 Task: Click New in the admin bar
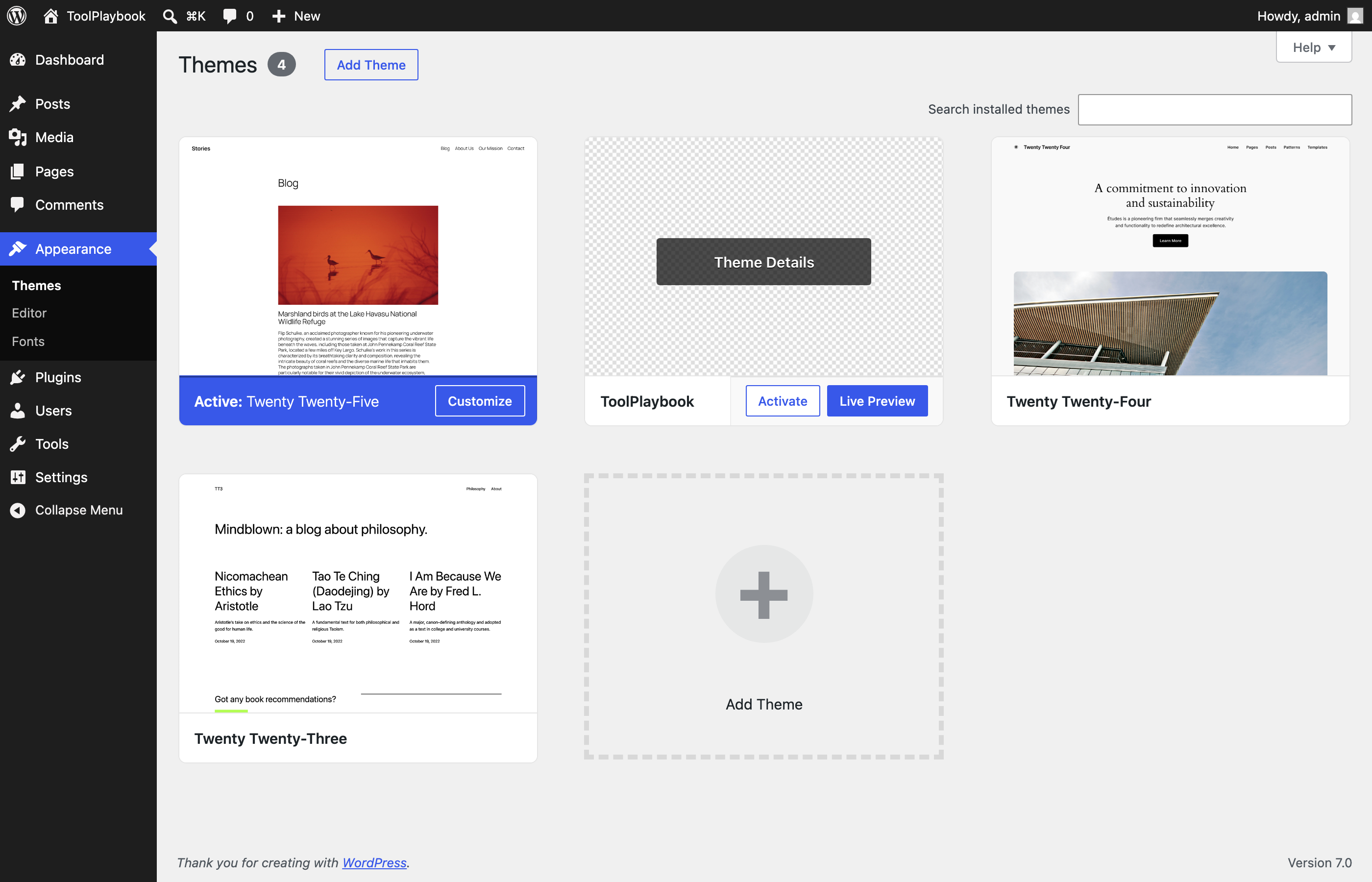[x=307, y=16]
